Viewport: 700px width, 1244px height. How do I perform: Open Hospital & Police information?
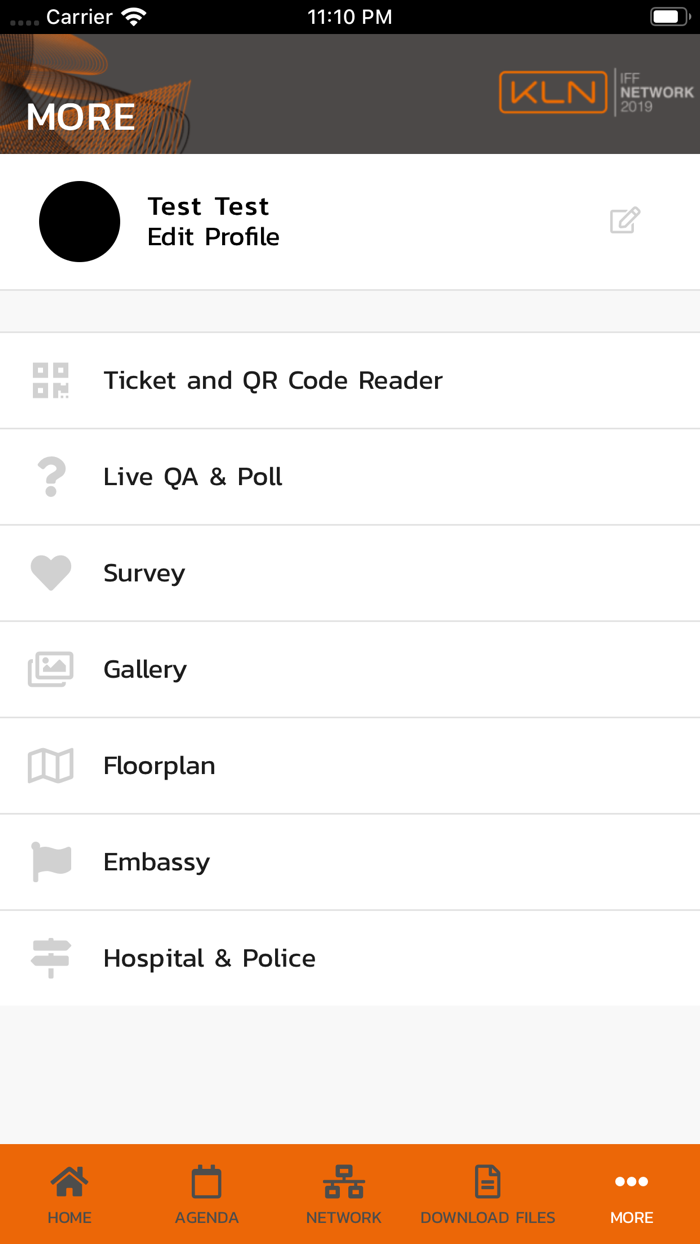(209, 958)
